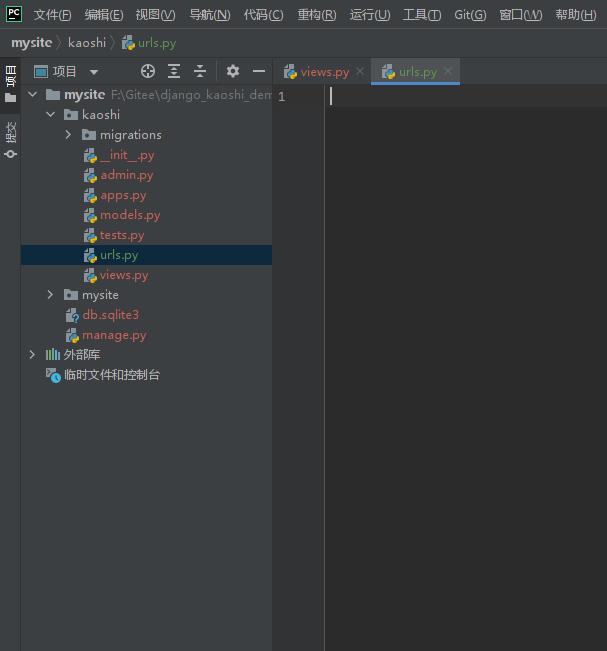This screenshot has width=607, height=651.
Task: Click the collapse all icon
Action: [x=200, y=71]
